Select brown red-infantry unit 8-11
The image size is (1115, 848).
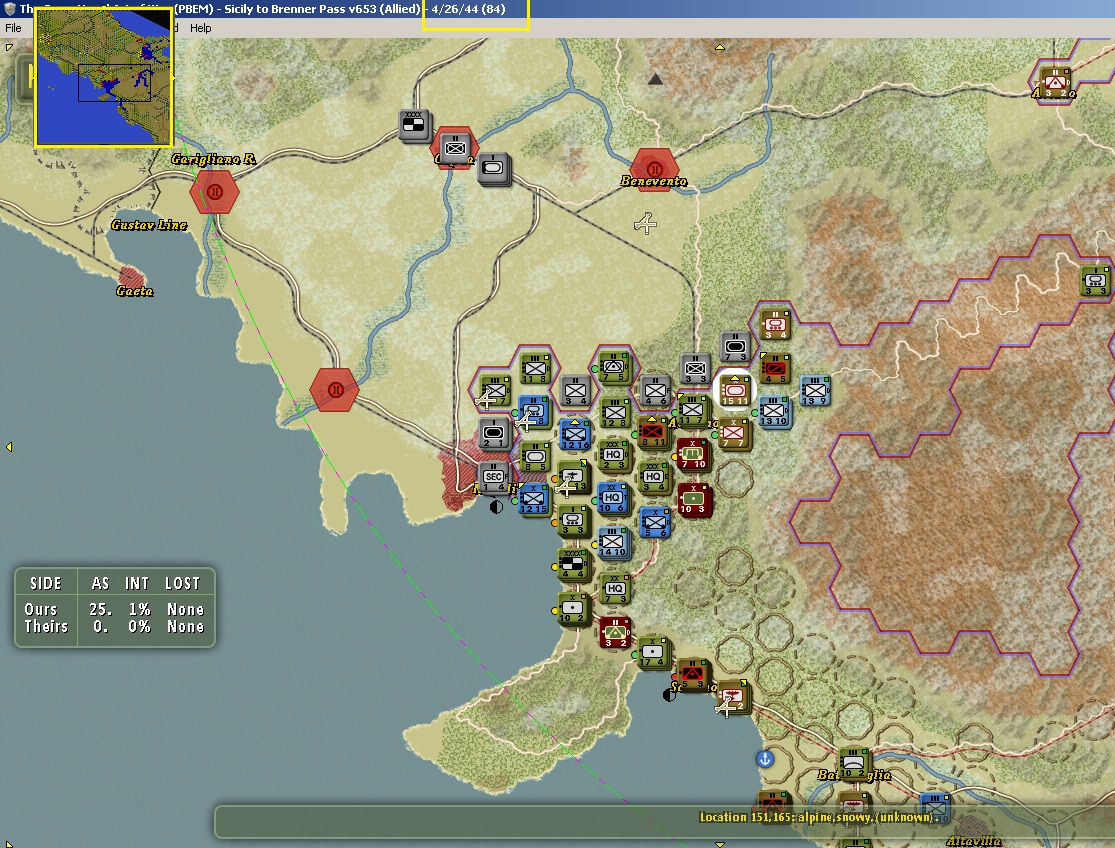pyautogui.click(x=653, y=432)
